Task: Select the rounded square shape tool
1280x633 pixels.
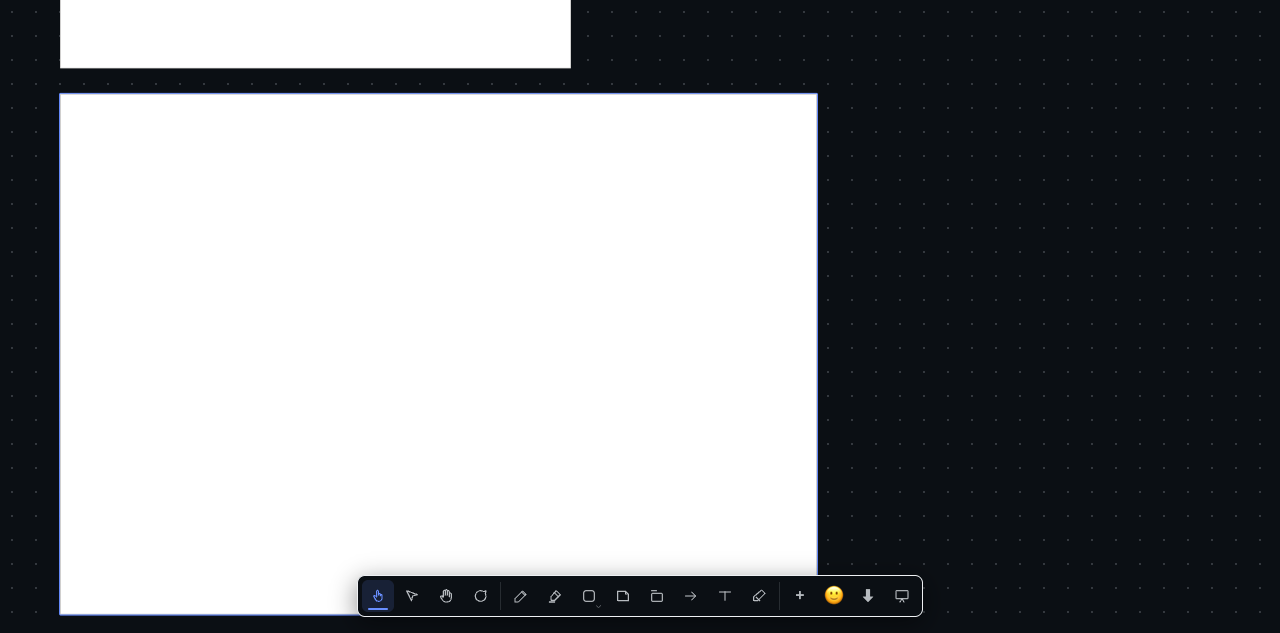Action: pyautogui.click(x=588, y=596)
